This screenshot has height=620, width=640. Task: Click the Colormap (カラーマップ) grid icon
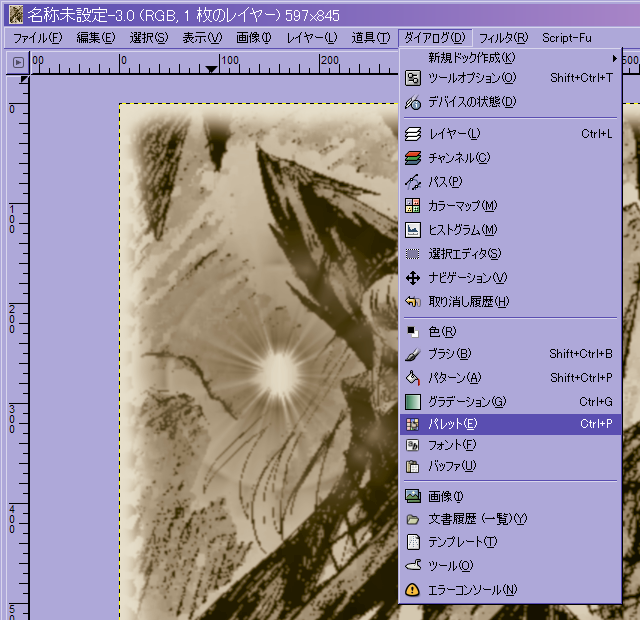pos(413,206)
